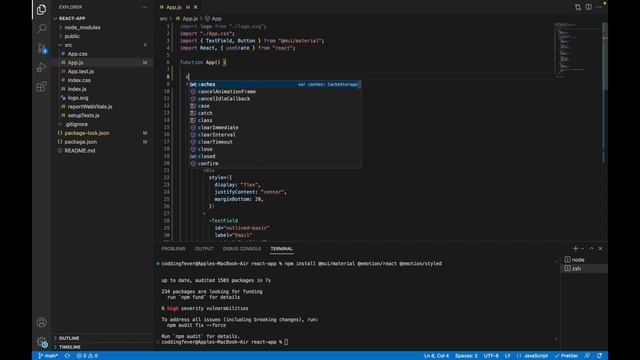Click Ln 8, Col 4 cursor position
The width and height of the screenshot is (640, 360).
coord(436,356)
